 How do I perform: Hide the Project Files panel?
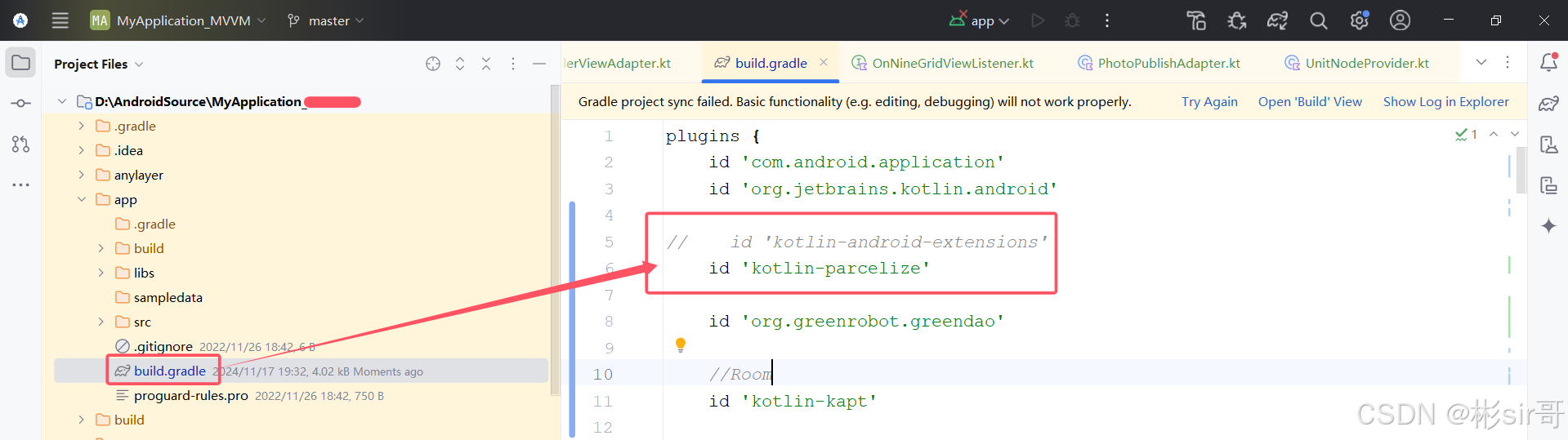(x=539, y=64)
